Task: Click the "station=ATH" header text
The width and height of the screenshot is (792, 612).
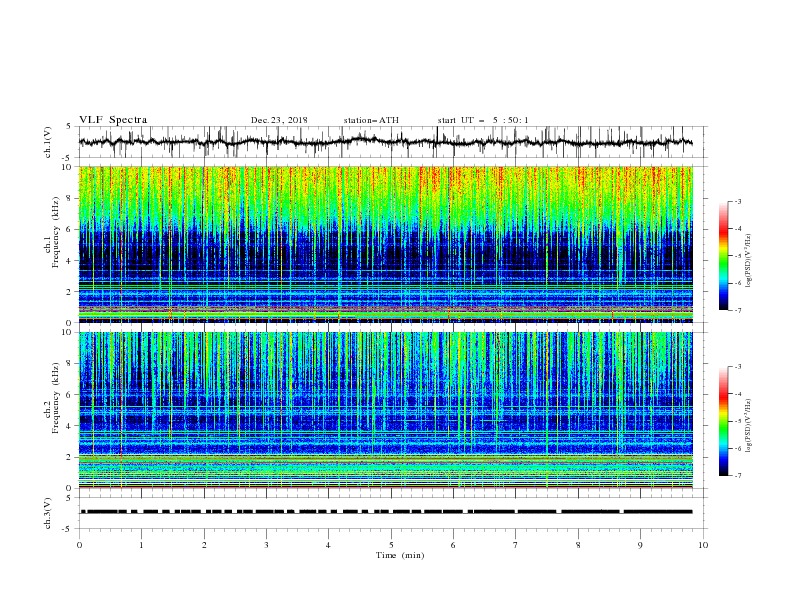Action: 371,120
